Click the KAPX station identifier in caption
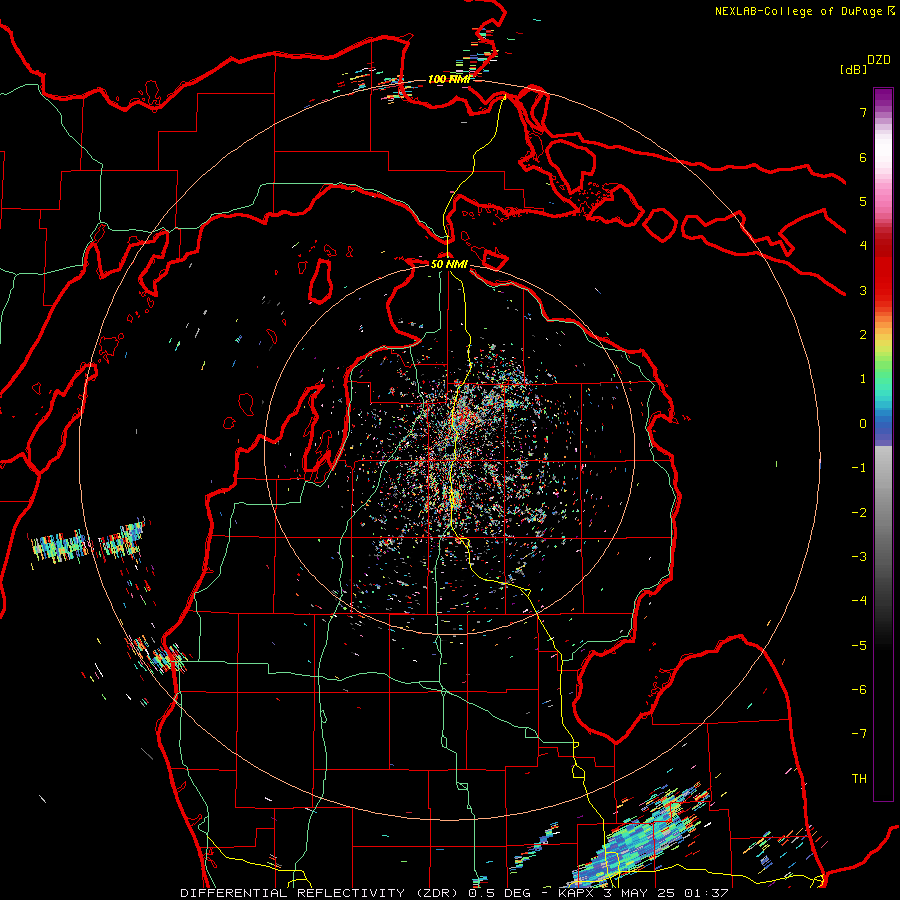The width and height of the screenshot is (900, 900). [x=578, y=893]
